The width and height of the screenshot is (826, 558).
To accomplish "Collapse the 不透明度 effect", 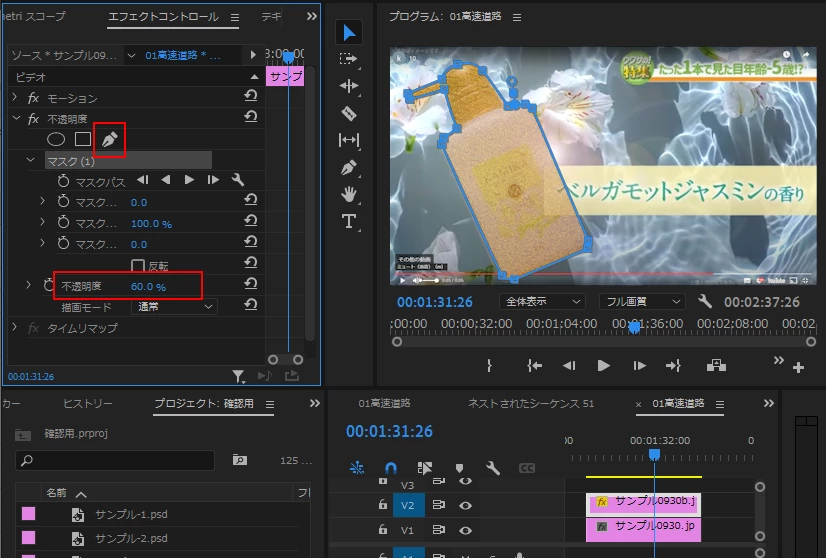I will coord(16,118).
